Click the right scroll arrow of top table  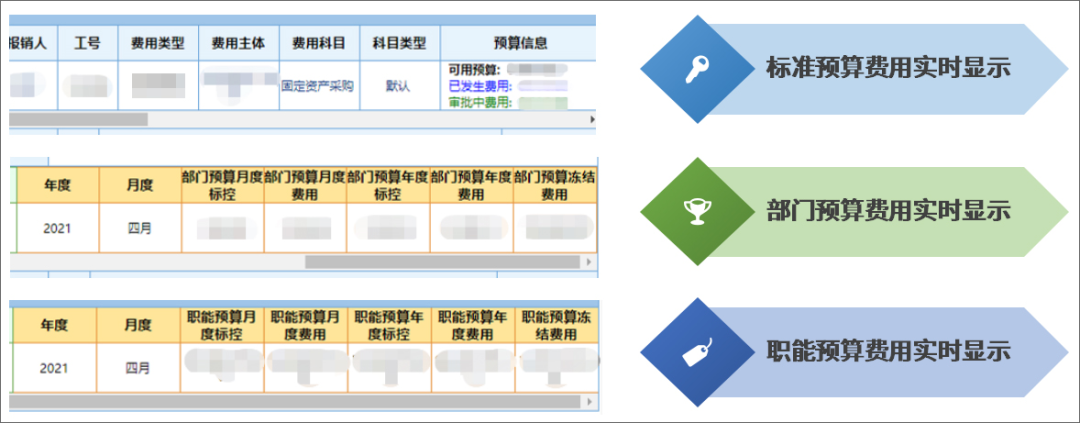pyautogui.click(x=592, y=119)
